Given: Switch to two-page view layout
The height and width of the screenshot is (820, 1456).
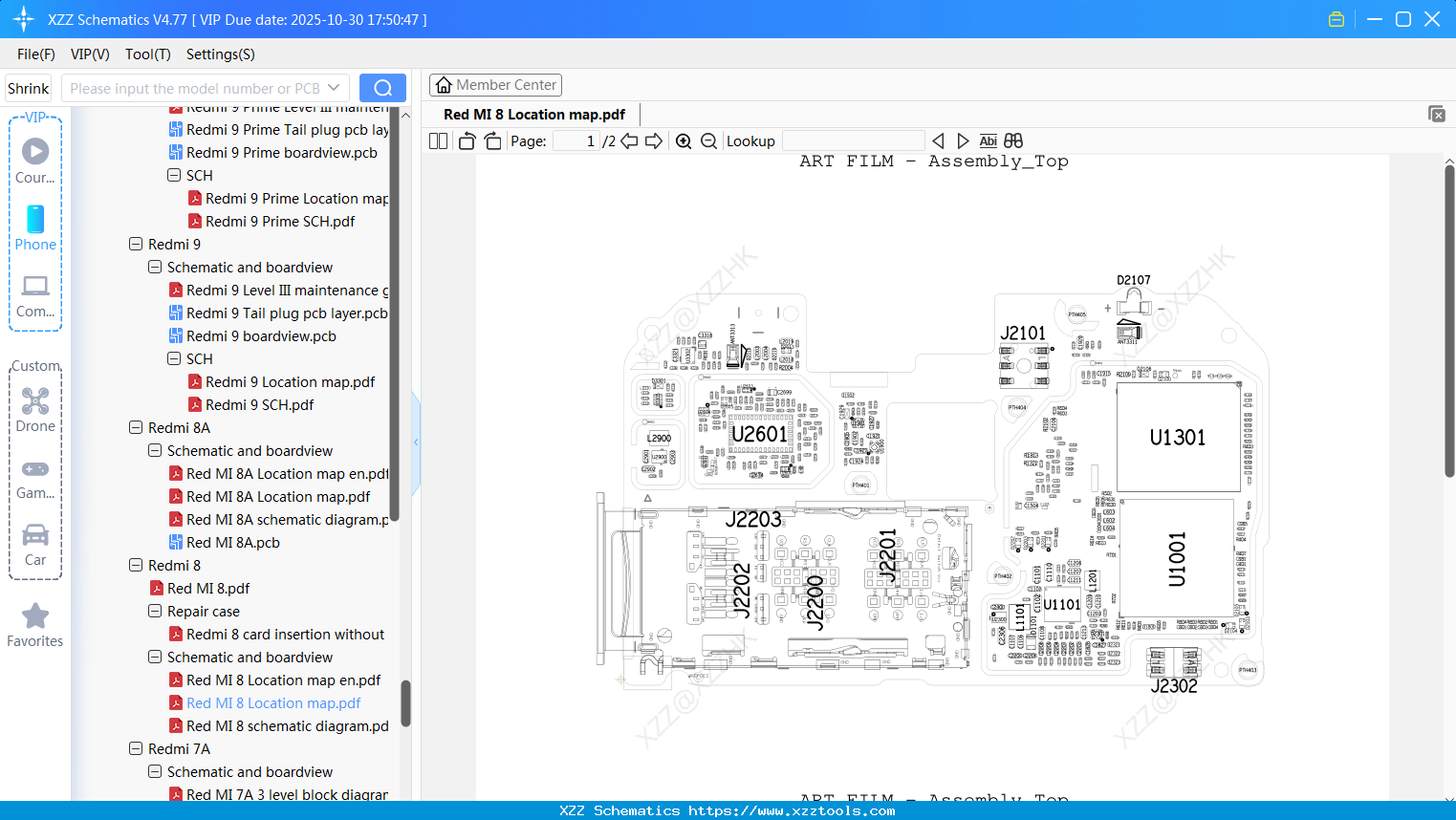Looking at the screenshot, I should coord(437,140).
